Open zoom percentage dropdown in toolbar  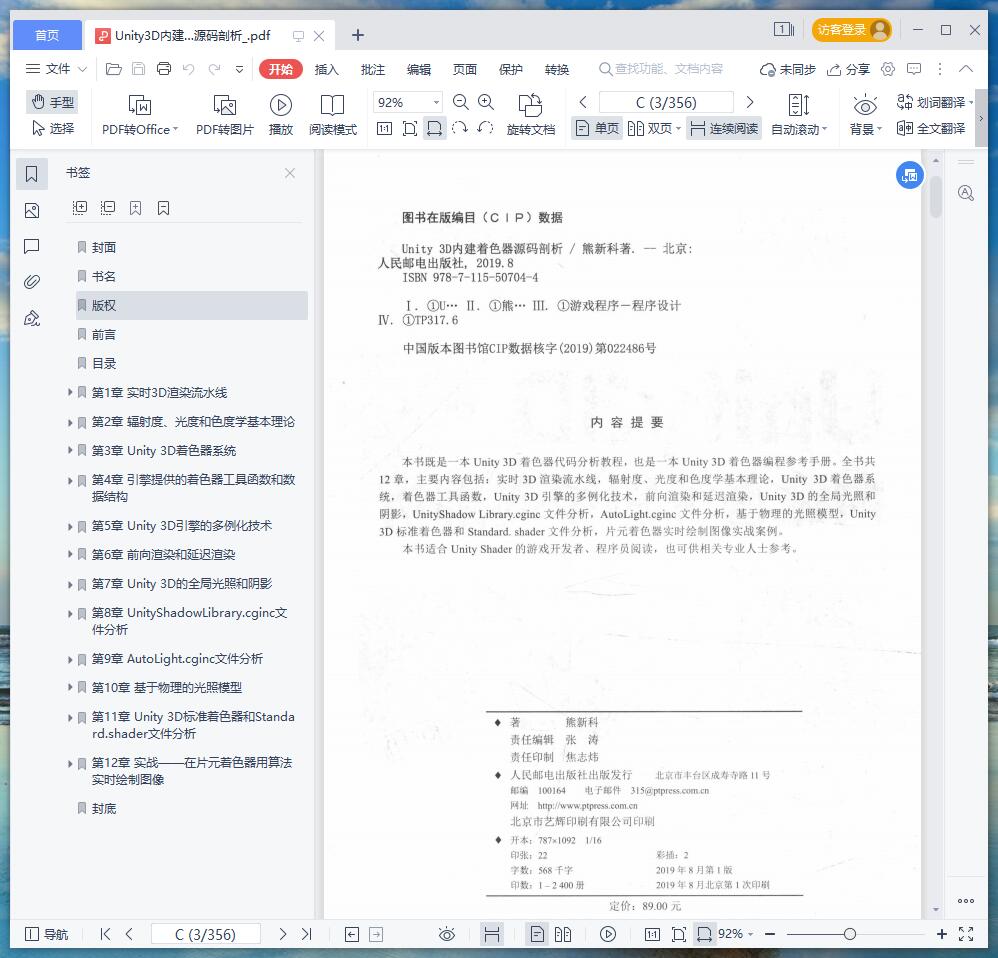tap(437, 102)
